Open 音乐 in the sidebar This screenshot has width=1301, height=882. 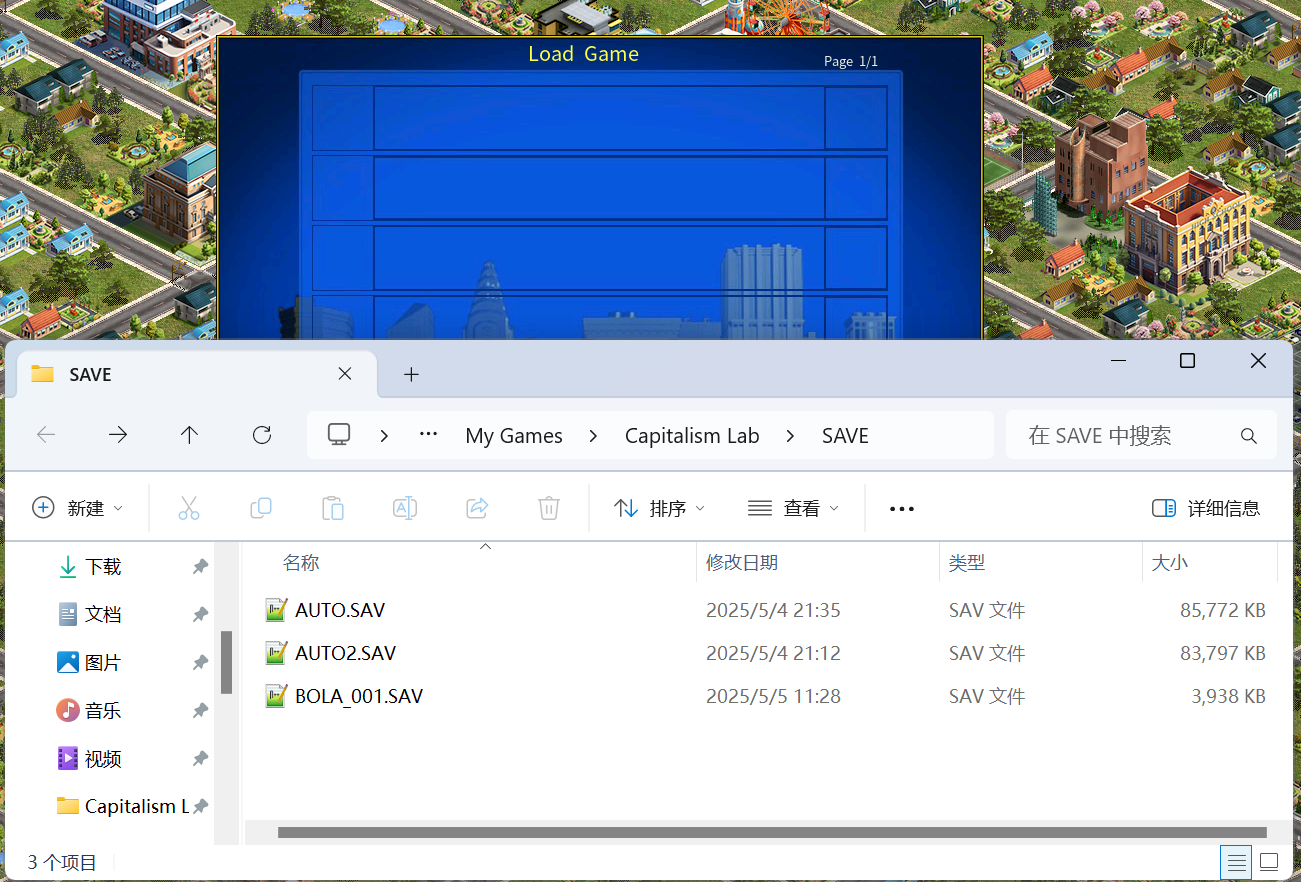pyautogui.click(x=103, y=710)
